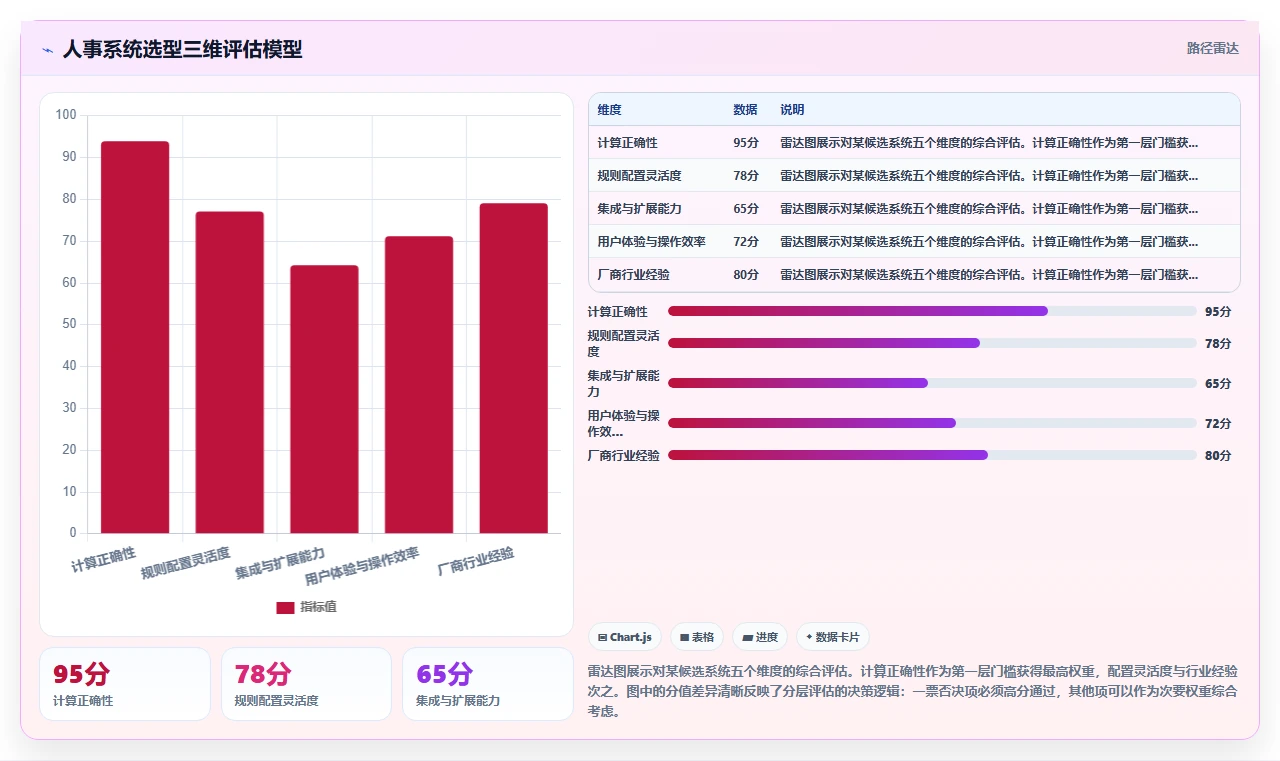The image size is (1280, 761).
Task: Select the Chart.js tag button
Action: pyautogui.click(x=625, y=637)
